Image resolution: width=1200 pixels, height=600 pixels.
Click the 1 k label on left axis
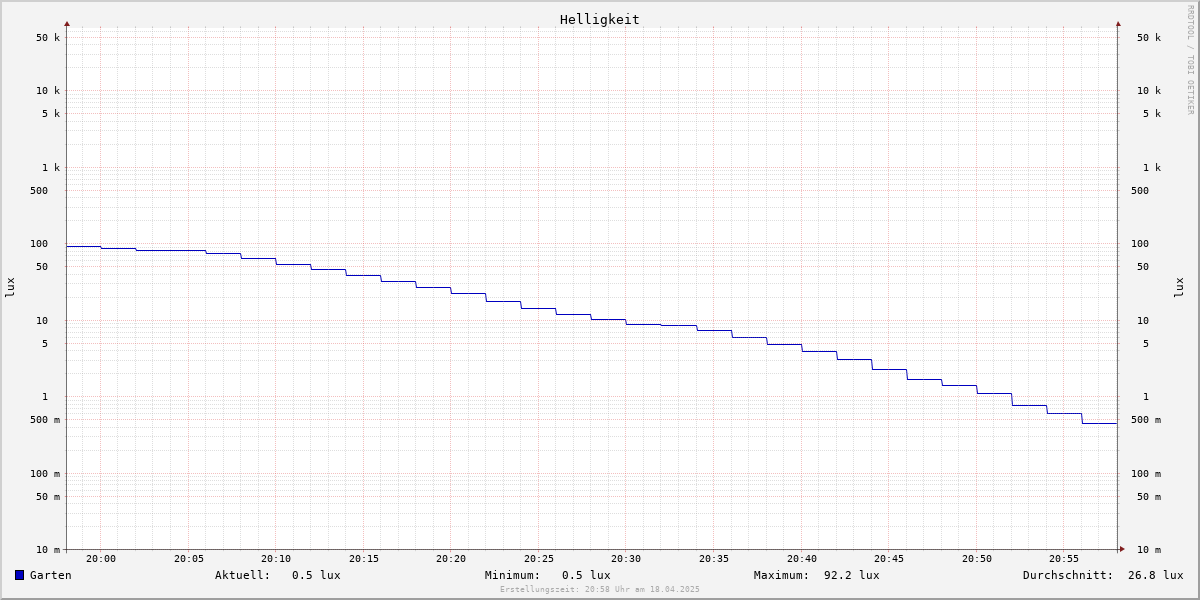pyautogui.click(x=51, y=168)
